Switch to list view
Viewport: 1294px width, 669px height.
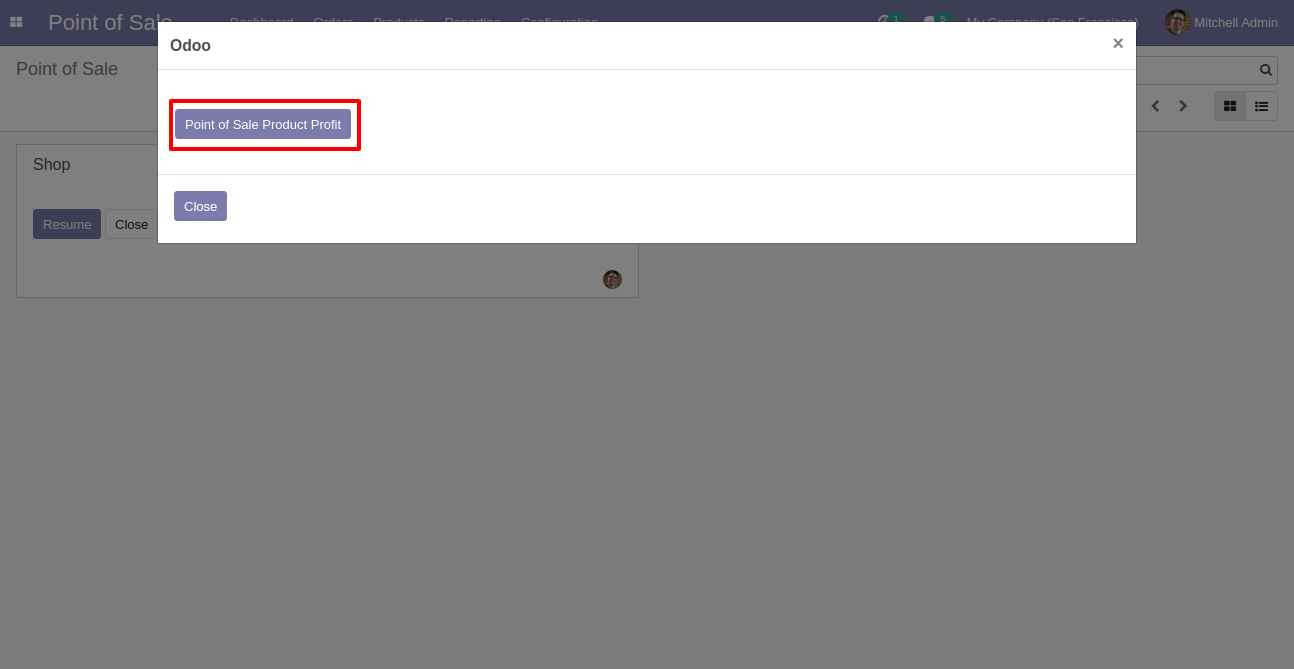point(1262,106)
